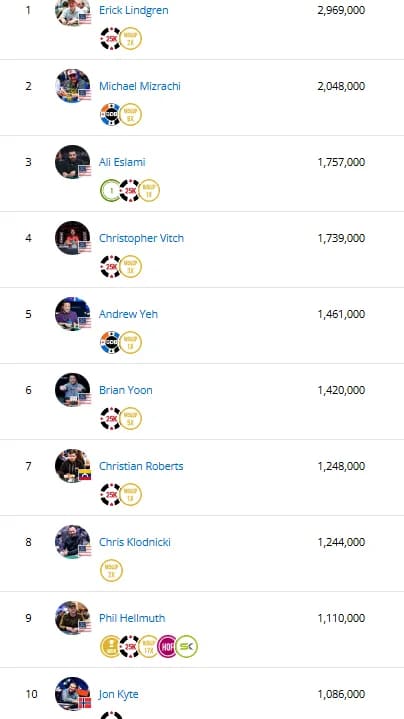Viewport: 404px width, 719px height.
Task: Click Chris Klodnicki's avatar photo
Action: click(x=72, y=542)
